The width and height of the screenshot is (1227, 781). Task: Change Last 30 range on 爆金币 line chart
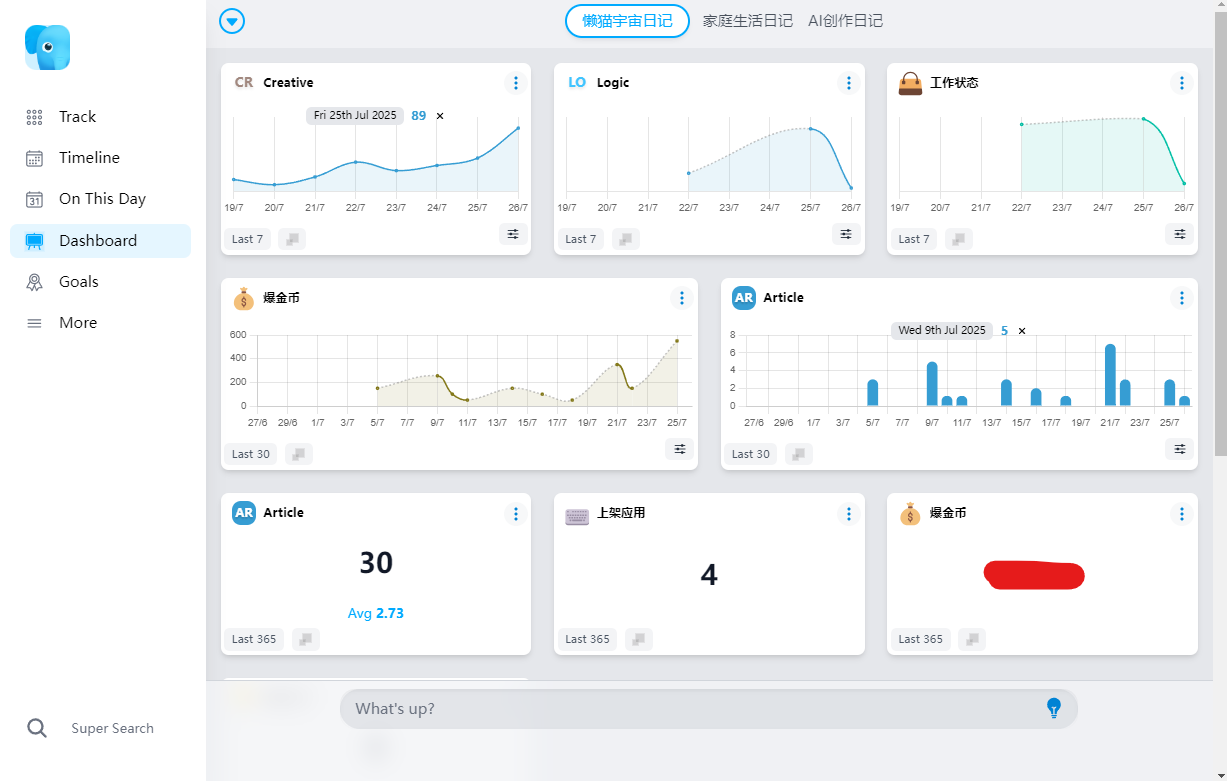(250, 454)
